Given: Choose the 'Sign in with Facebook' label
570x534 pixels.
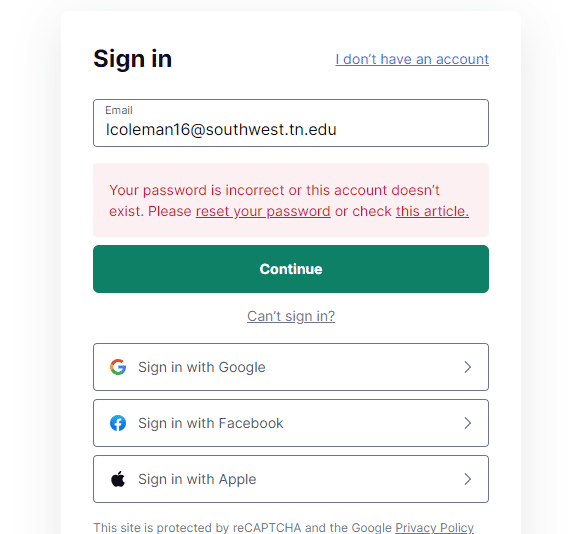Looking at the screenshot, I should [x=210, y=423].
